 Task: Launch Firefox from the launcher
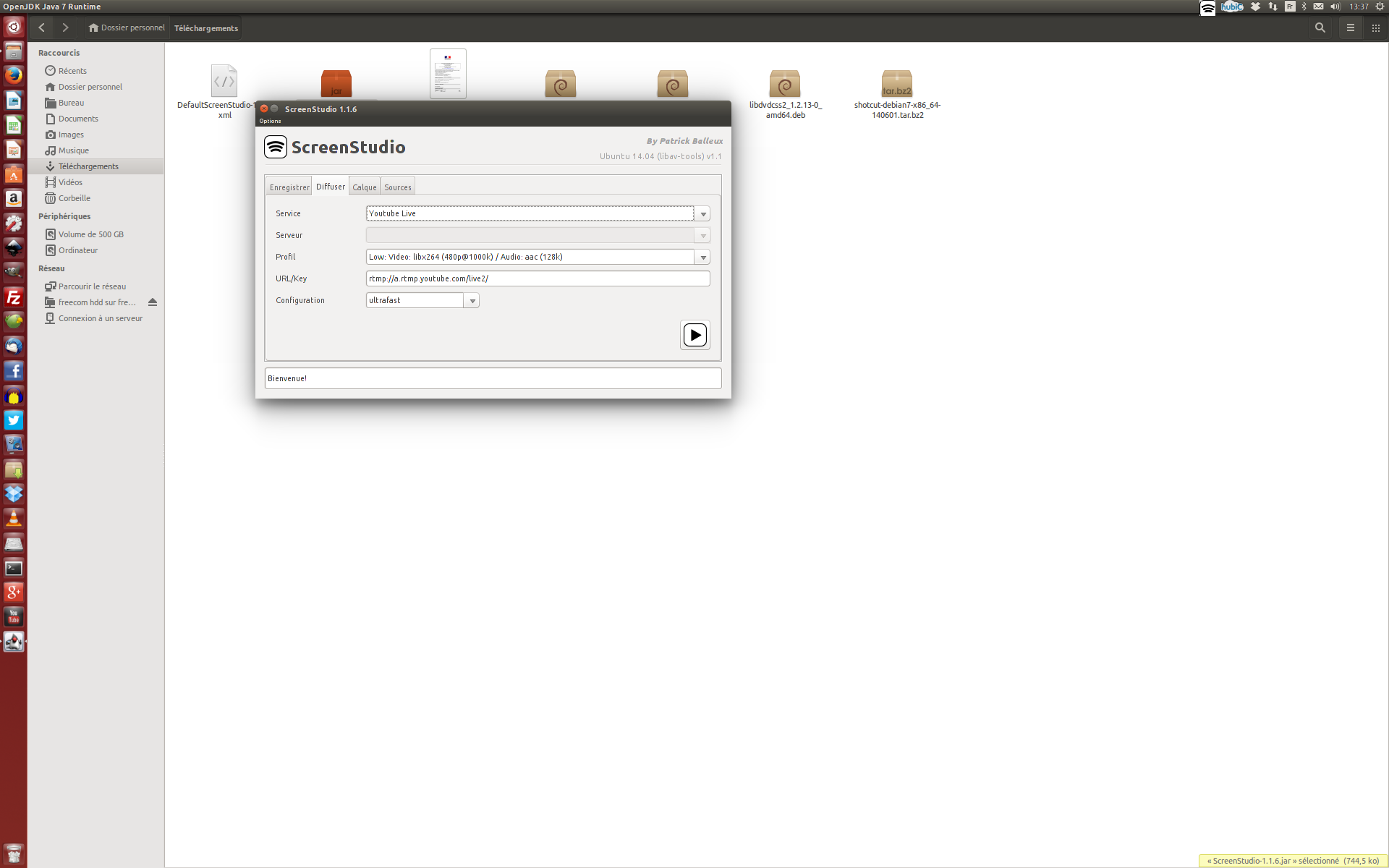[x=14, y=75]
